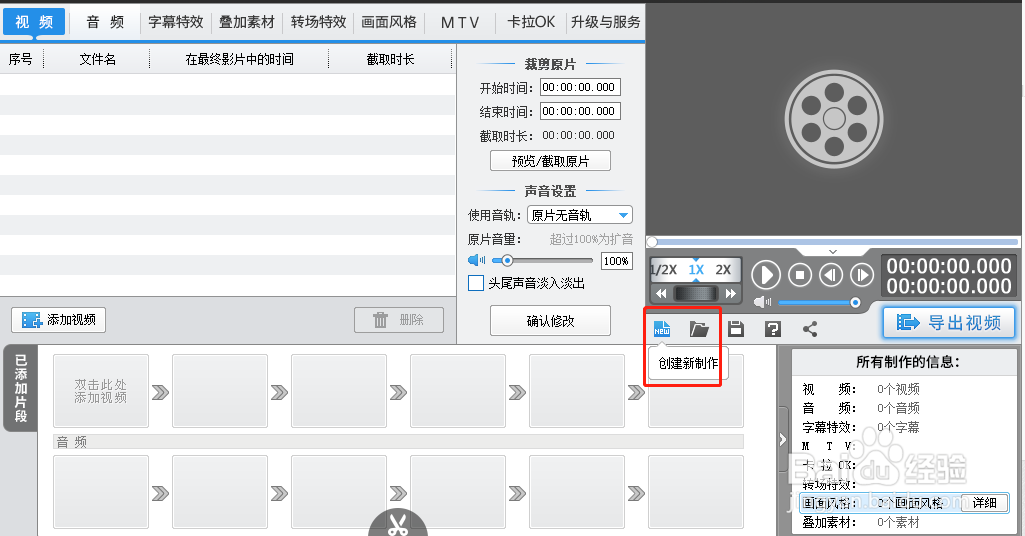This screenshot has height=536, width=1025.
Task: Click the scissors cut icon
Action: (x=397, y=525)
